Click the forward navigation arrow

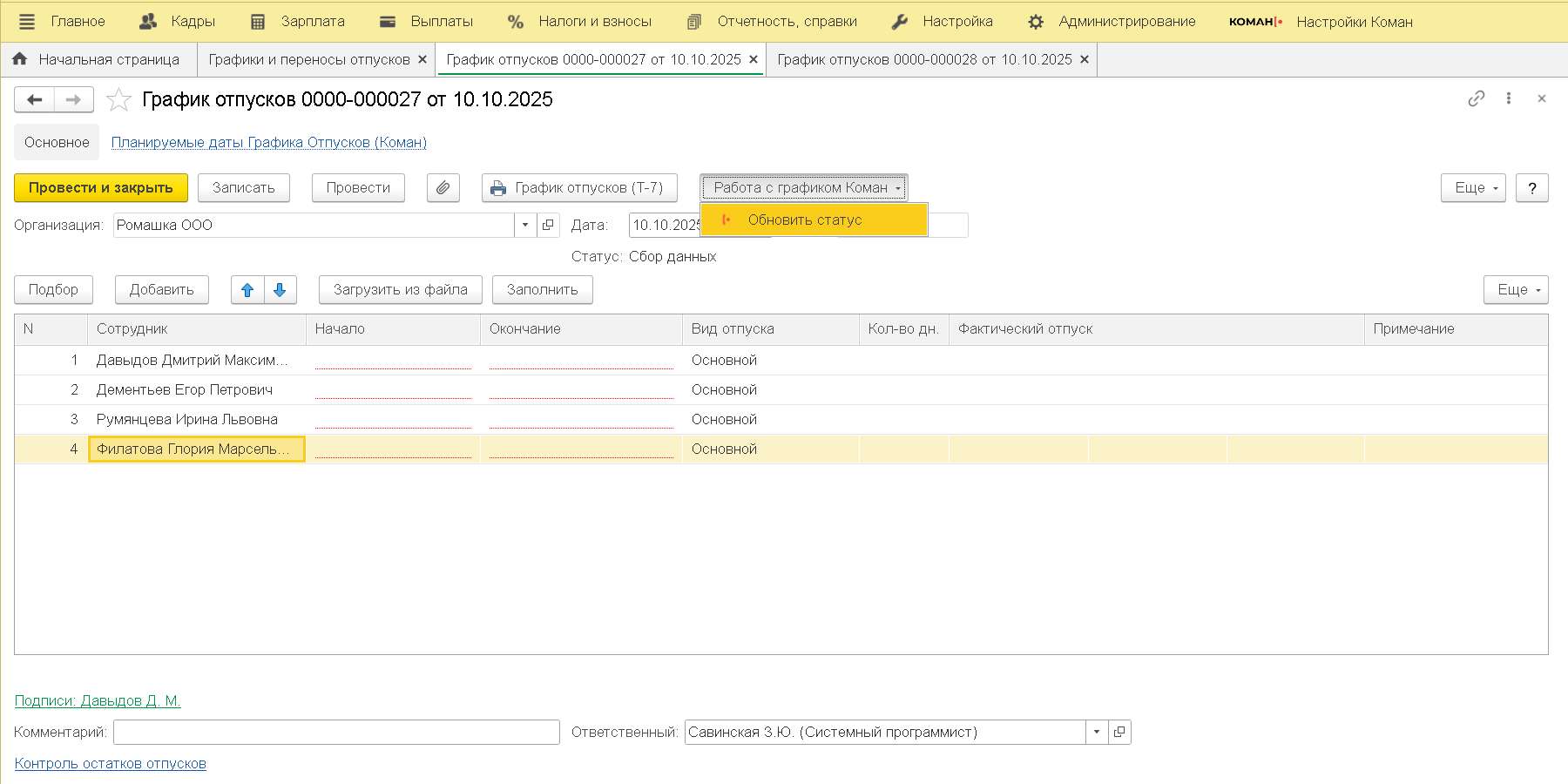(74, 100)
